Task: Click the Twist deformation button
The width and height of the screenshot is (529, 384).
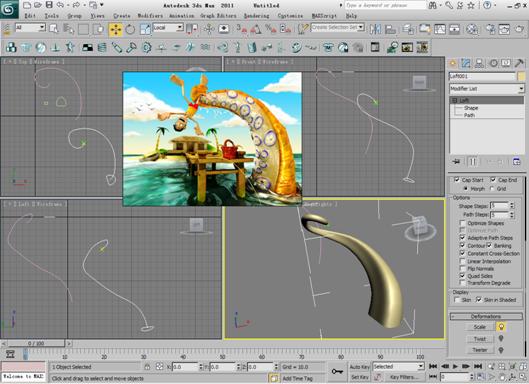Action: coord(479,339)
